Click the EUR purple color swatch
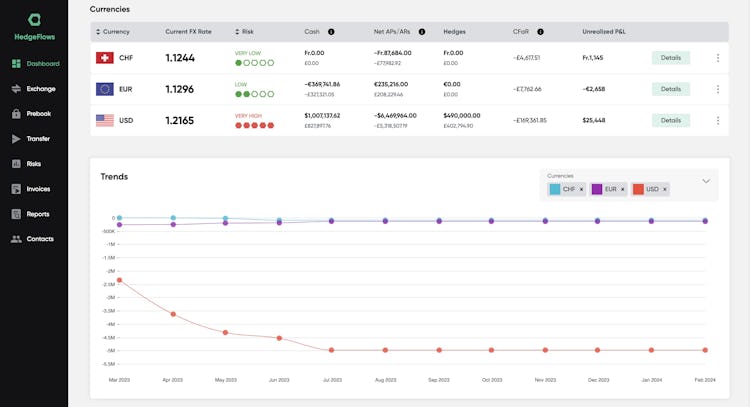 [597, 189]
